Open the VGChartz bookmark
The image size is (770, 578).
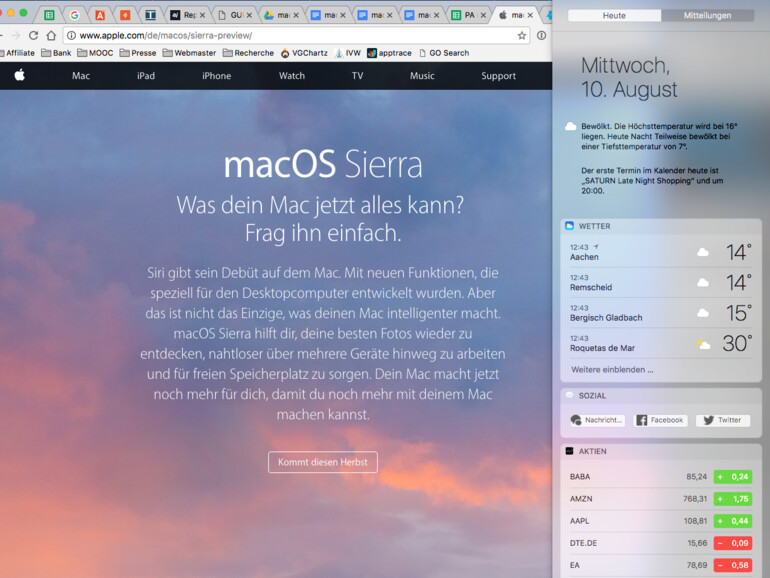(304, 53)
